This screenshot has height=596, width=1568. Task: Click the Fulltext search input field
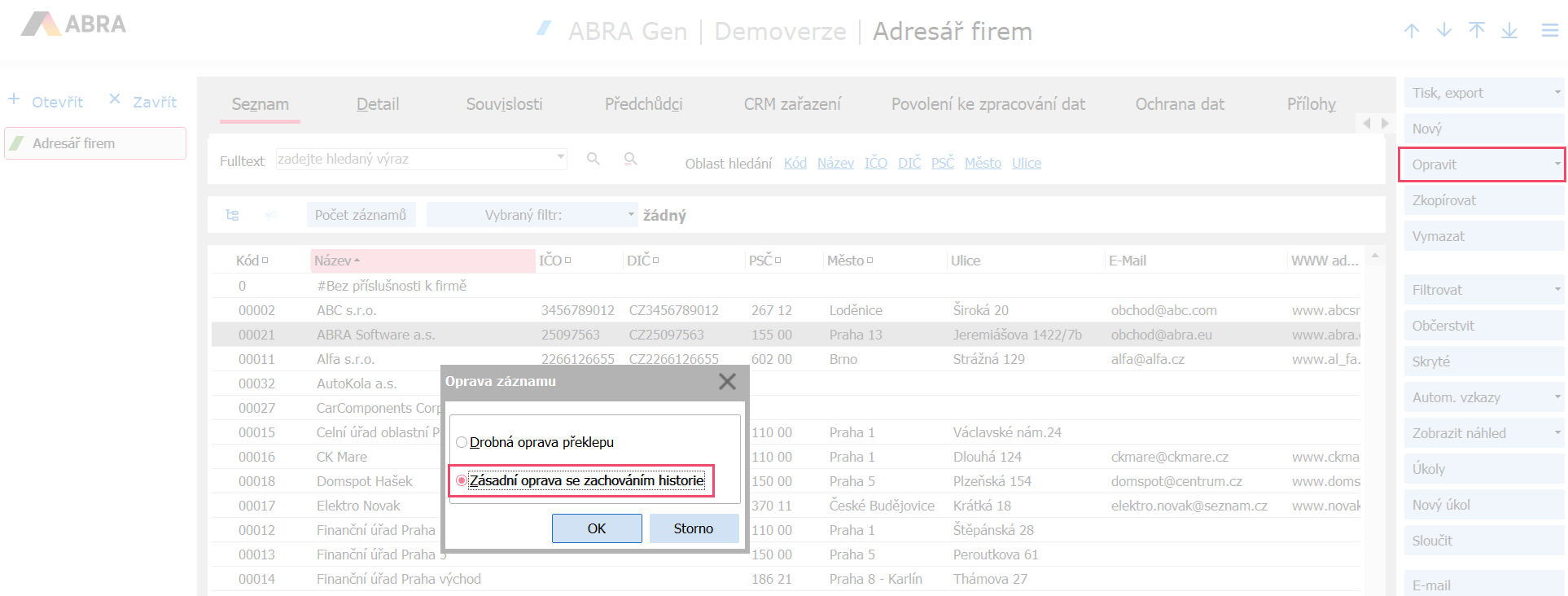415,159
